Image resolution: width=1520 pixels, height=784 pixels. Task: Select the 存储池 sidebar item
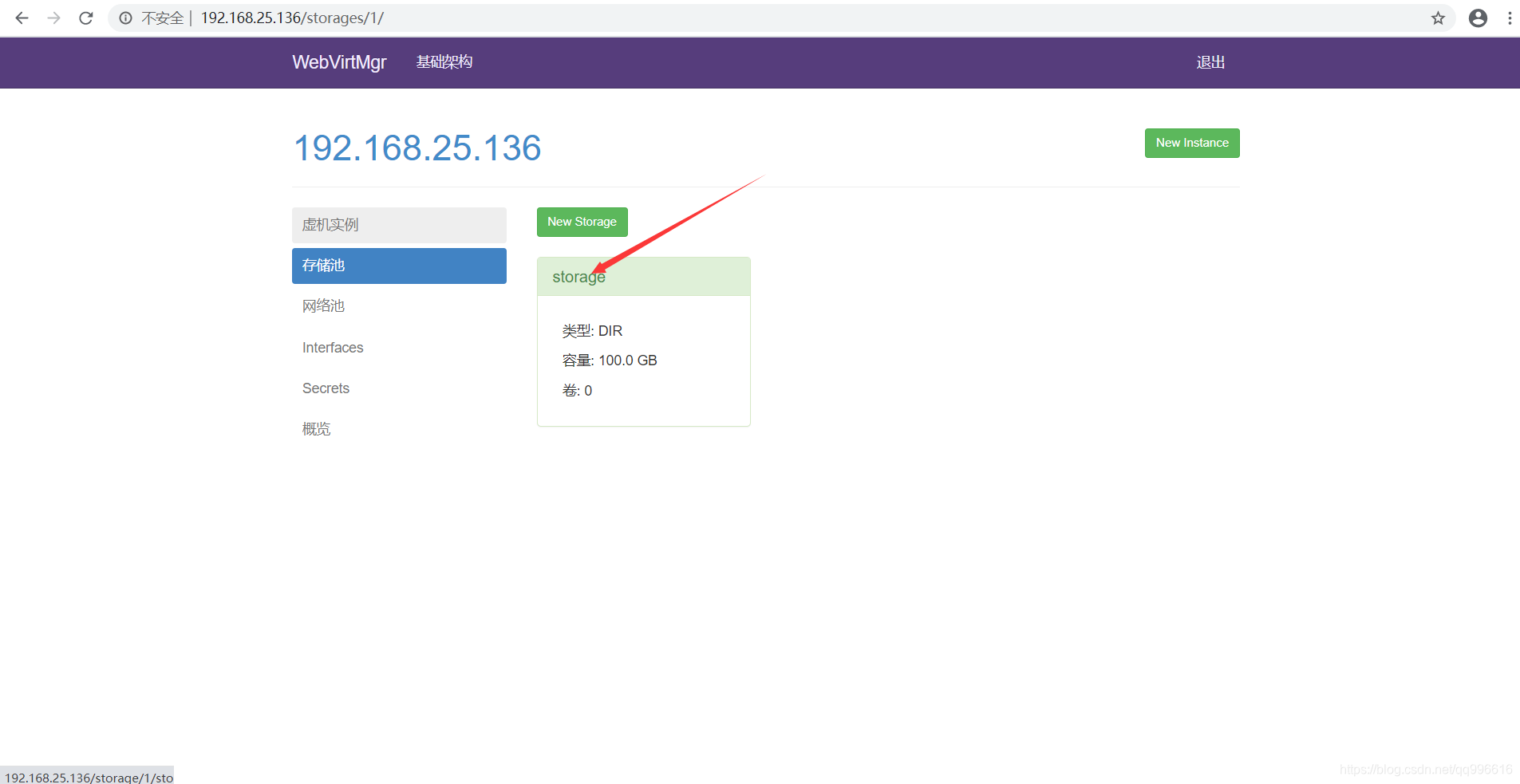click(x=399, y=266)
